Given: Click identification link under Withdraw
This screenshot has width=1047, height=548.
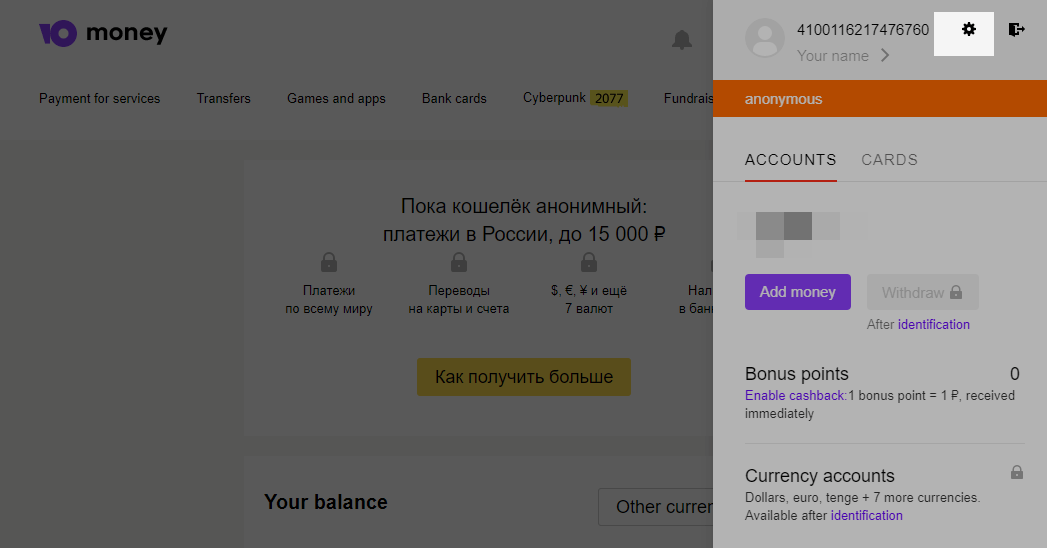Looking at the screenshot, I should [x=933, y=325].
